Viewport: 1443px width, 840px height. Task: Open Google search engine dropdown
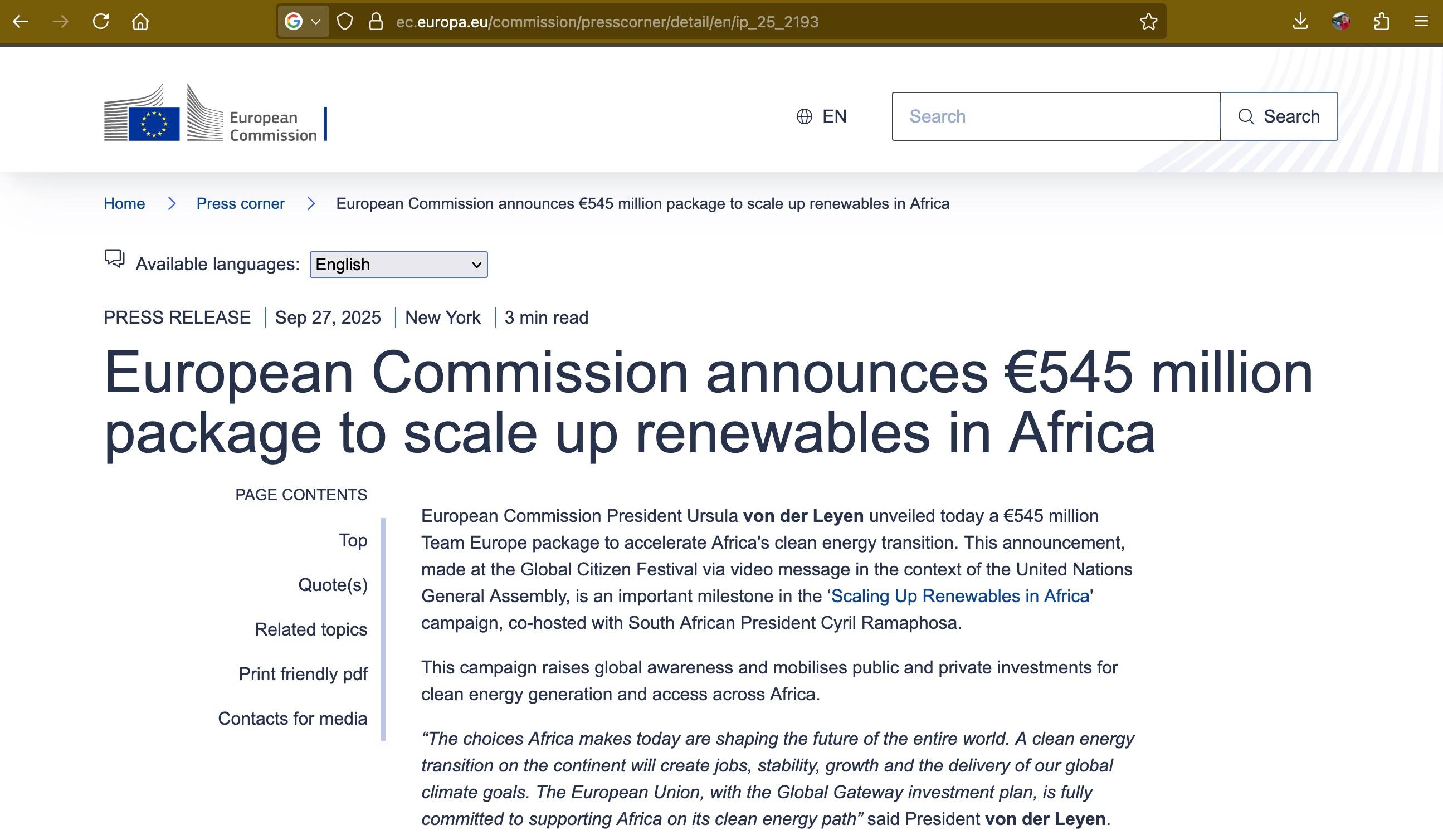pyautogui.click(x=303, y=22)
